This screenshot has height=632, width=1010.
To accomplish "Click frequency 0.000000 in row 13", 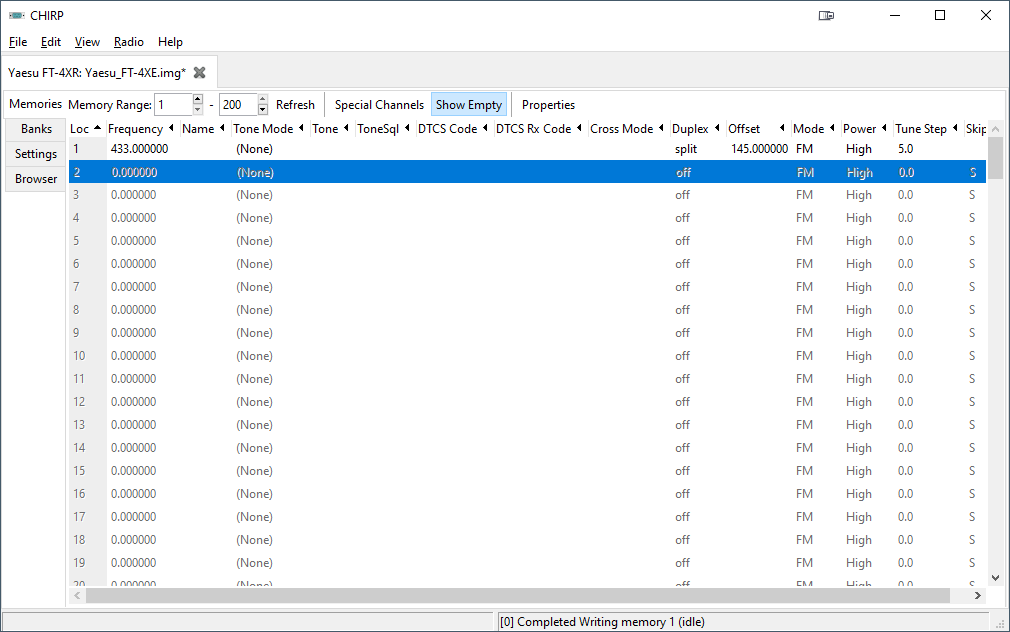I will (133, 425).
